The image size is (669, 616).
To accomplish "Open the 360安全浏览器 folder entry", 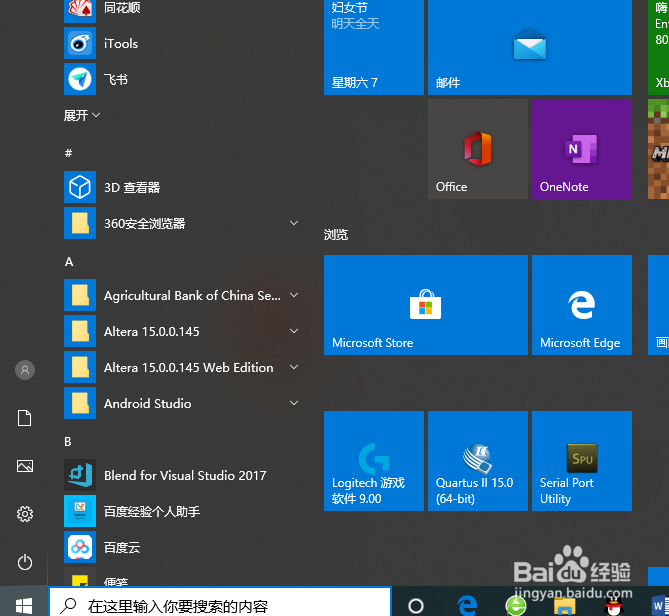I will pyautogui.click(x=183, y=223).
